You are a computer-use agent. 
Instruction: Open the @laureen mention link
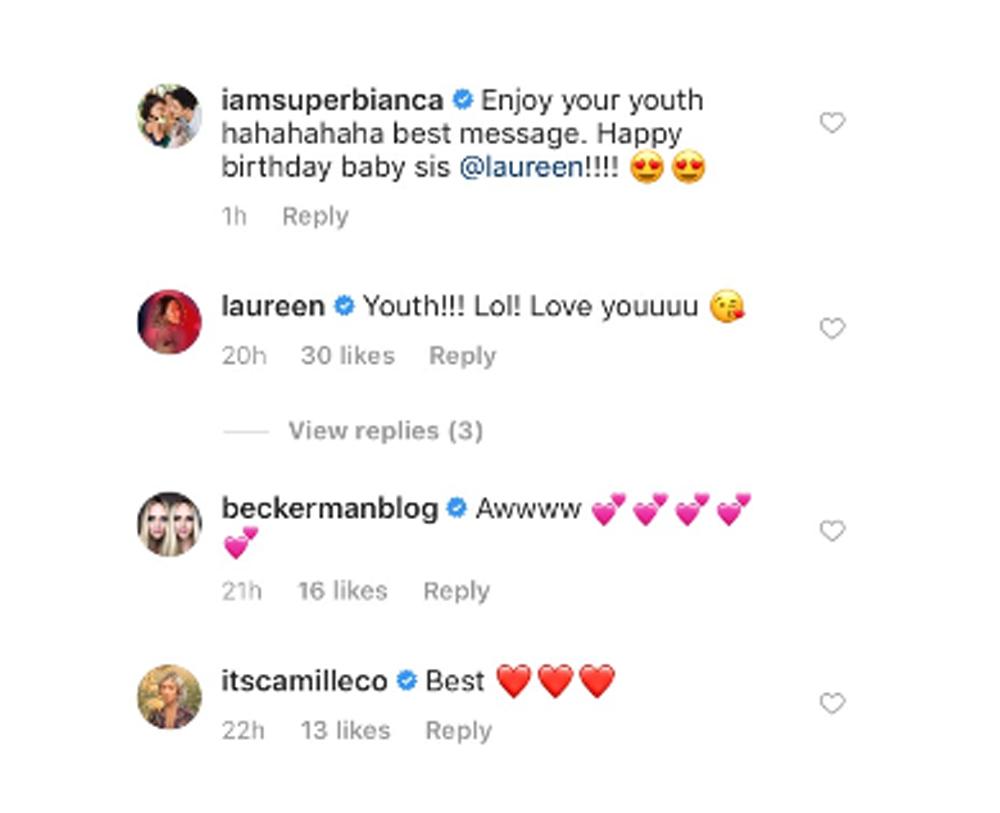pyautogui.click(x=520, y=167)
